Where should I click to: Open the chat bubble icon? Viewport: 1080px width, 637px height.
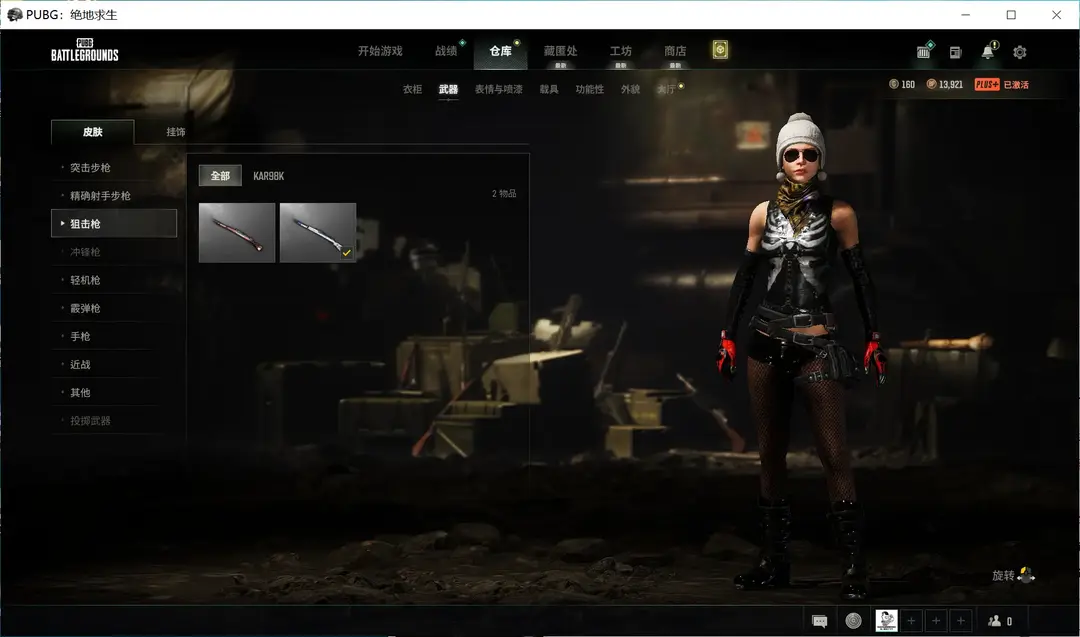[820, 621]
